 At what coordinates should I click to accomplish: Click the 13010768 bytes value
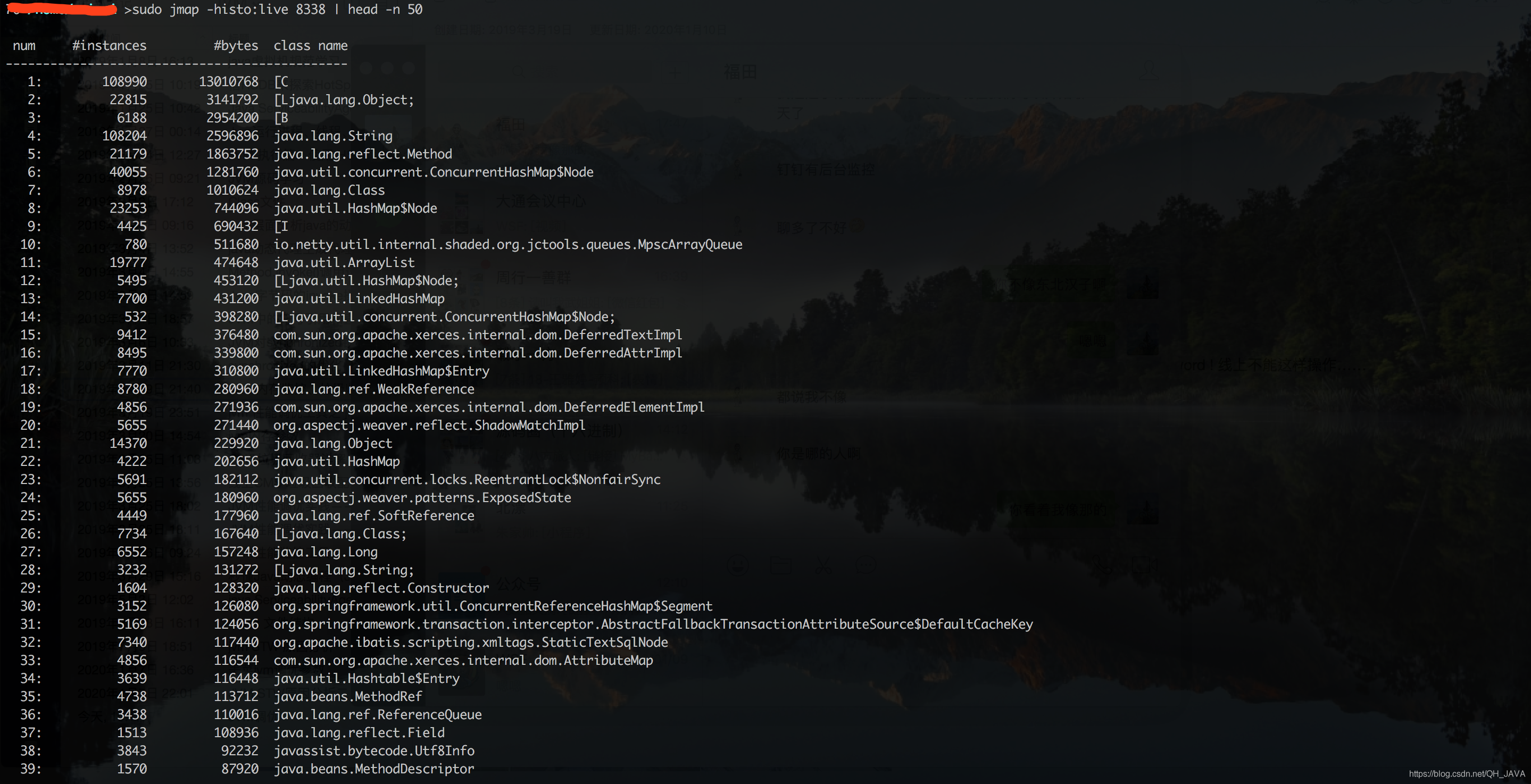pos(228,81)
